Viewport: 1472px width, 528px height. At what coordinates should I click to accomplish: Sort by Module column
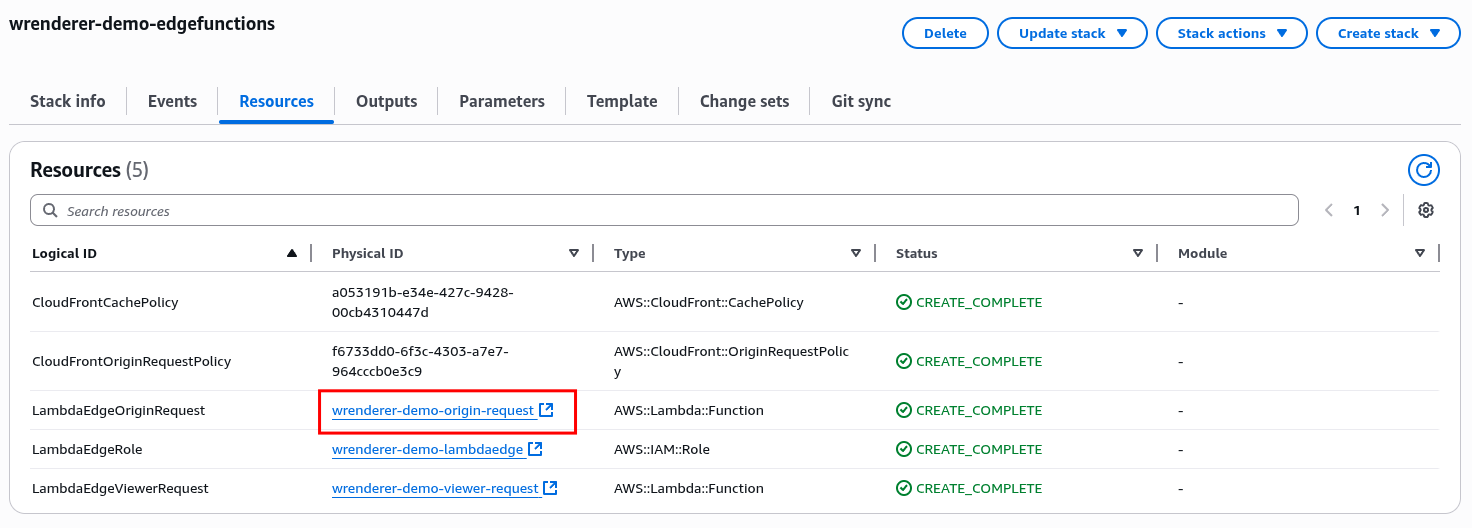pyautogui.click(x=1420, y=253)
